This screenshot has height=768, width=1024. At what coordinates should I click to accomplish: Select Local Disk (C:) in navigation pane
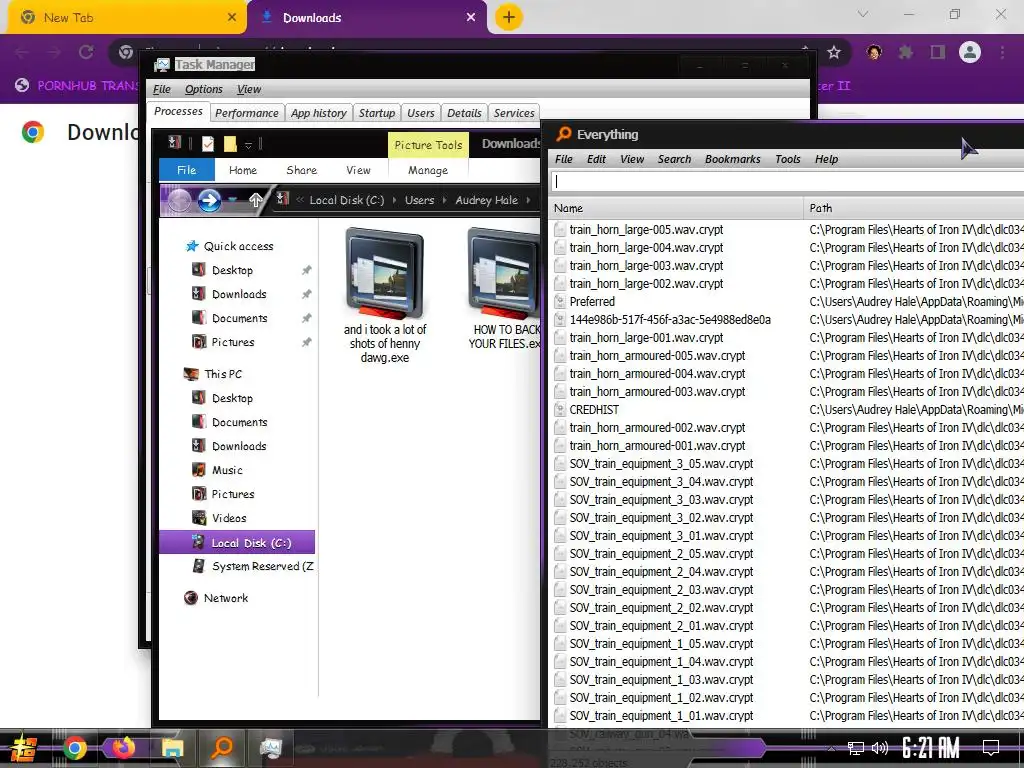coord(237,543)
